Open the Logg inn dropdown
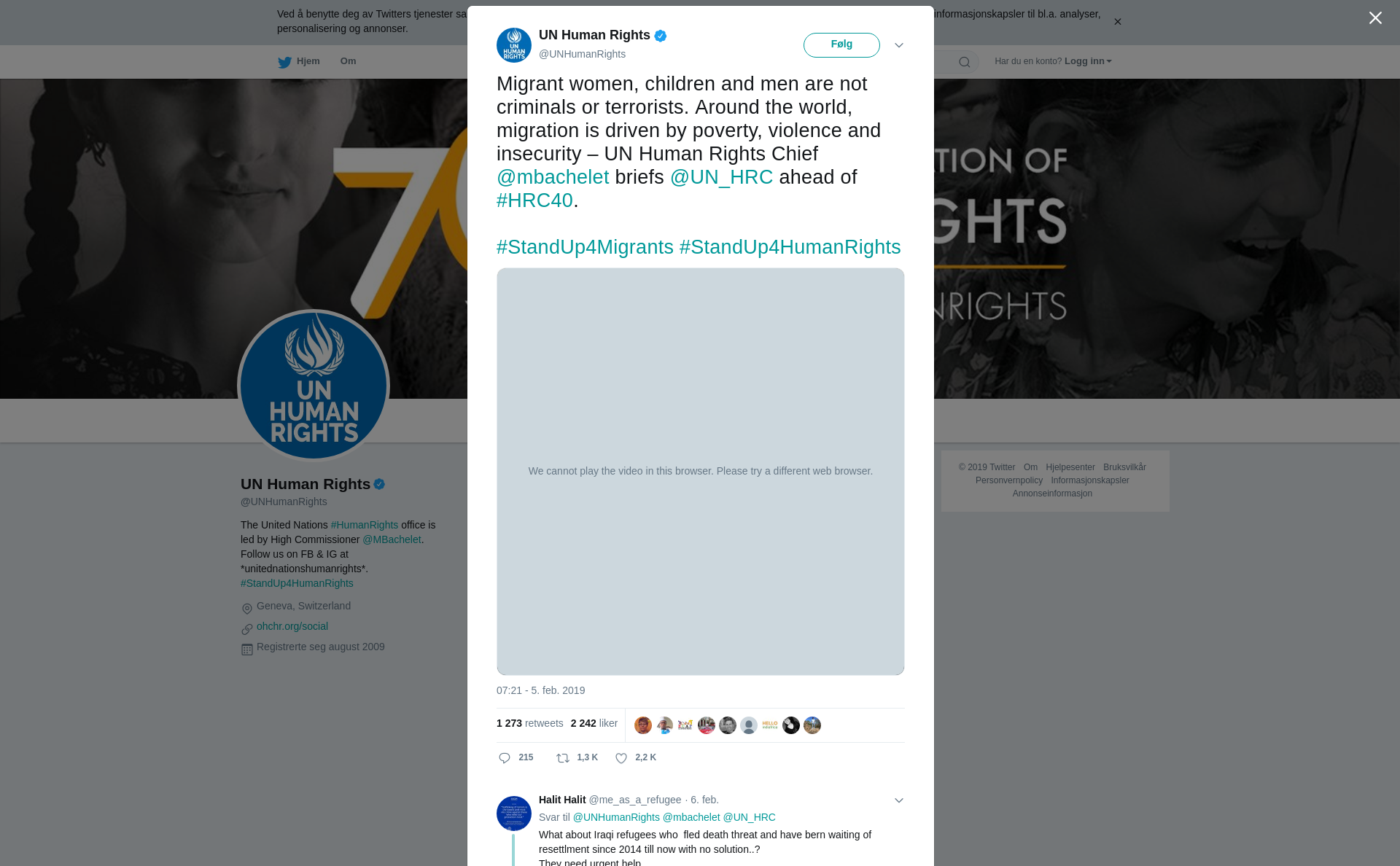Screen dimensions: 1400x866 point(1088,61)
